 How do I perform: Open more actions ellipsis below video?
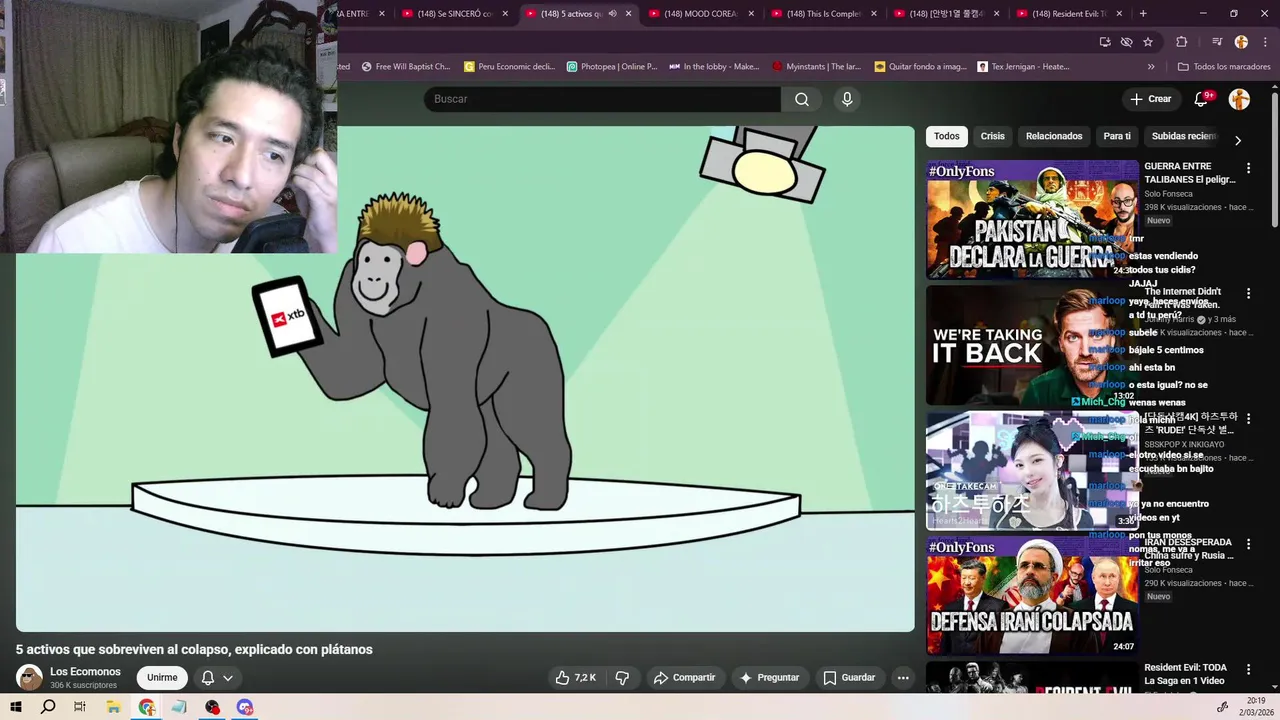coord(903,677)
